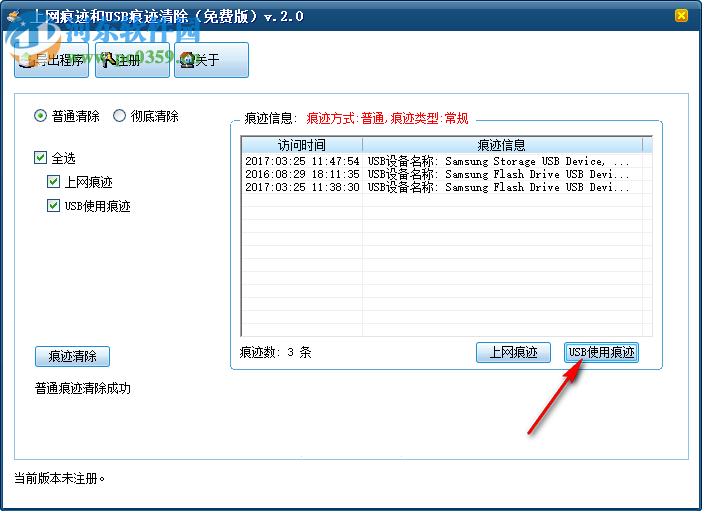Close the window with the X button
This screenshot has width=702, height=511.
click(x=681, y=16)
